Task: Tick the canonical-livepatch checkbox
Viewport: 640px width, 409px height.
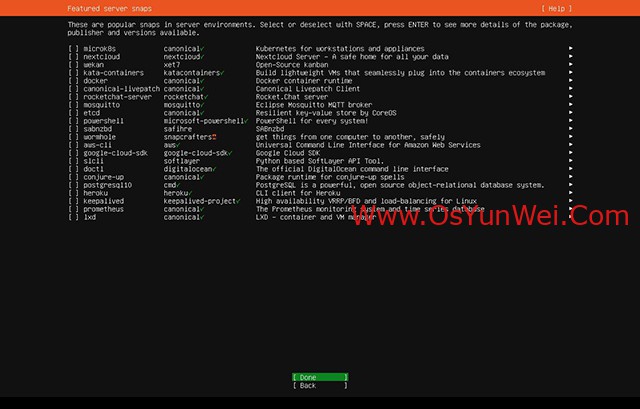Action: [73, 89]
